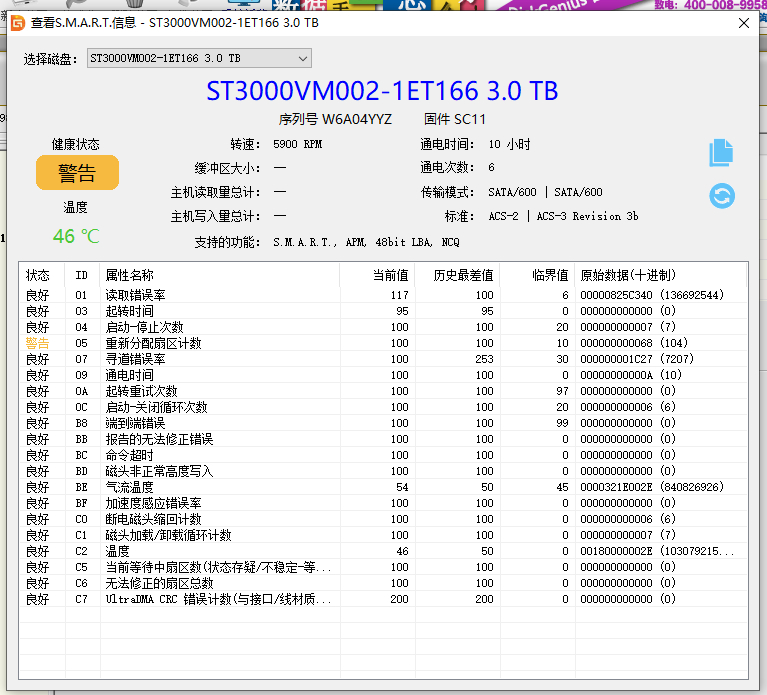Select the 起转重试次数 row
Viewport: 767px width, 695px height.
pyautogui.click(x=384, y=391)
